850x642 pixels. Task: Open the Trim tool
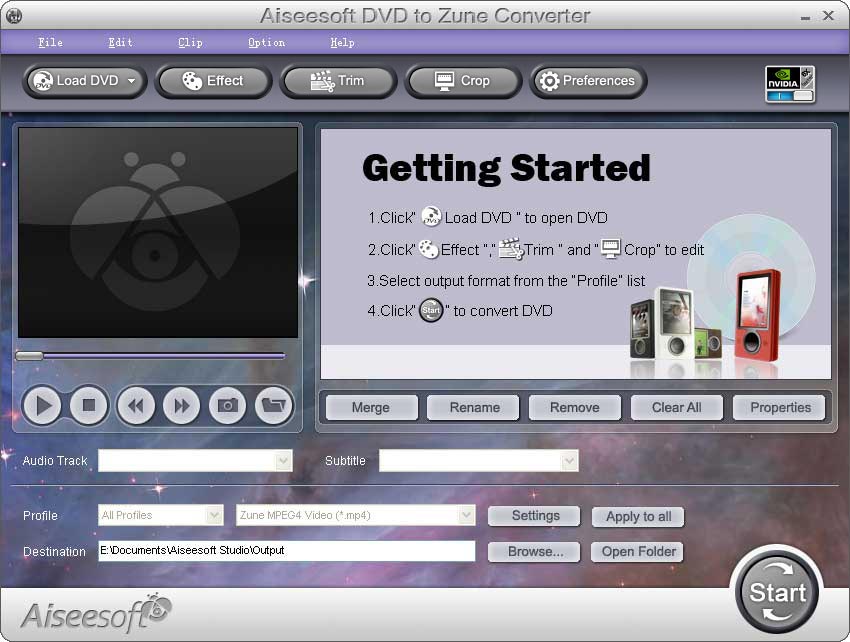click(x=337, y=81)
